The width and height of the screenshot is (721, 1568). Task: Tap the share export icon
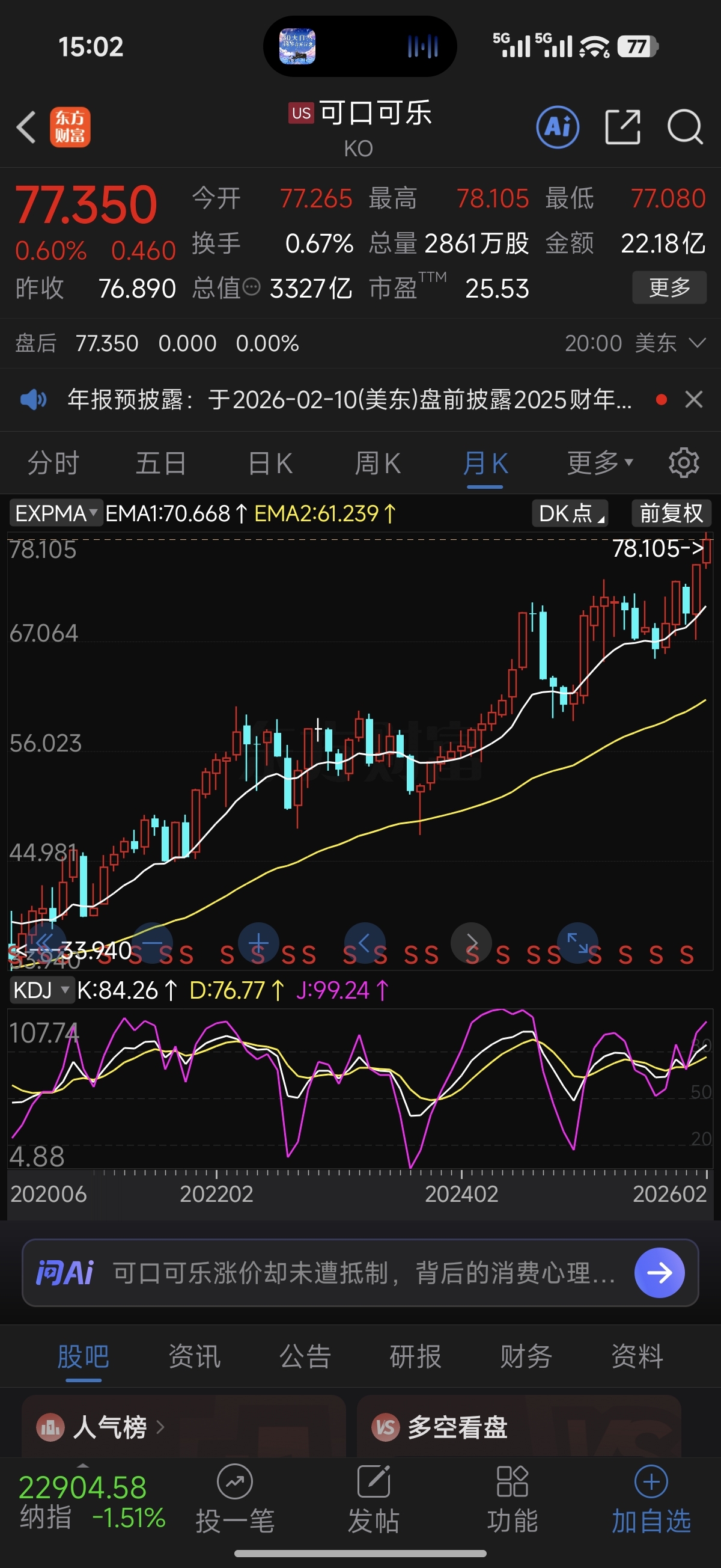[x=623, y=127]
